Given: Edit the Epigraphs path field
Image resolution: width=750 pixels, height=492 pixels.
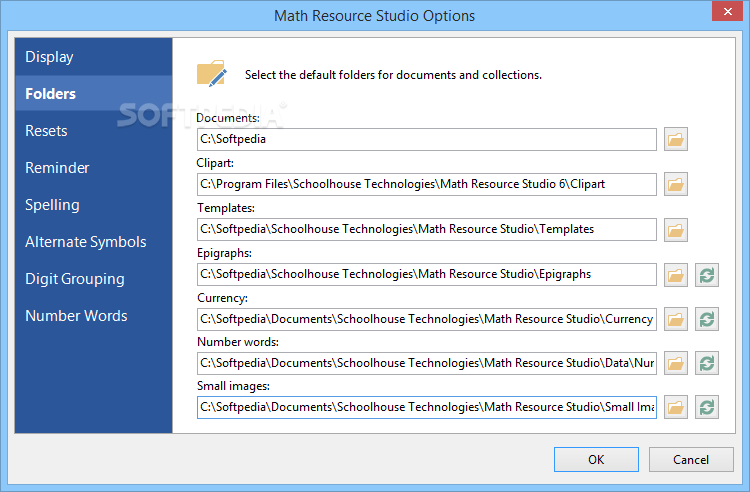Looking at the screenshot, I should click(427, 274).
